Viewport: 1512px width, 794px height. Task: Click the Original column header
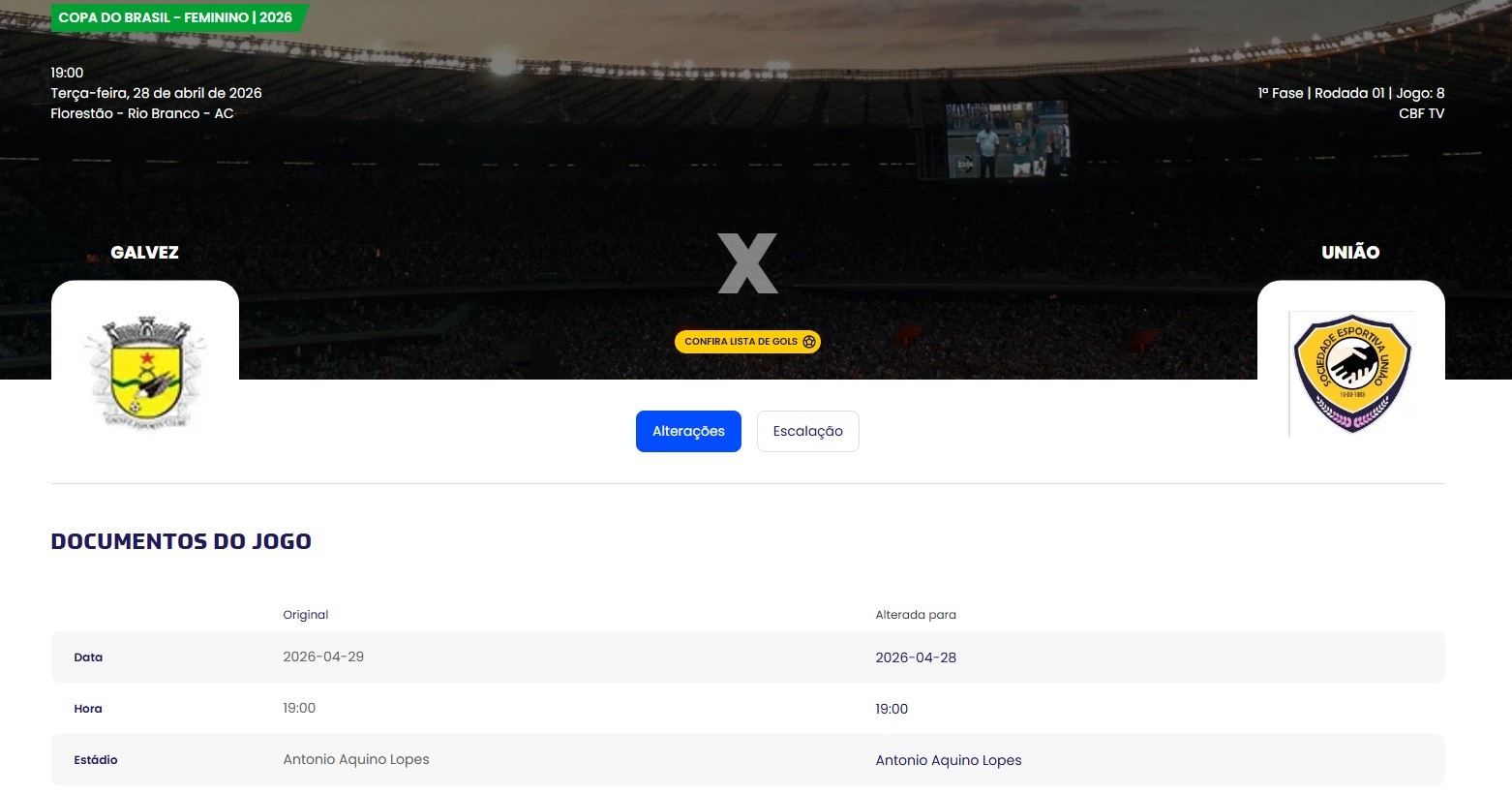305,614
